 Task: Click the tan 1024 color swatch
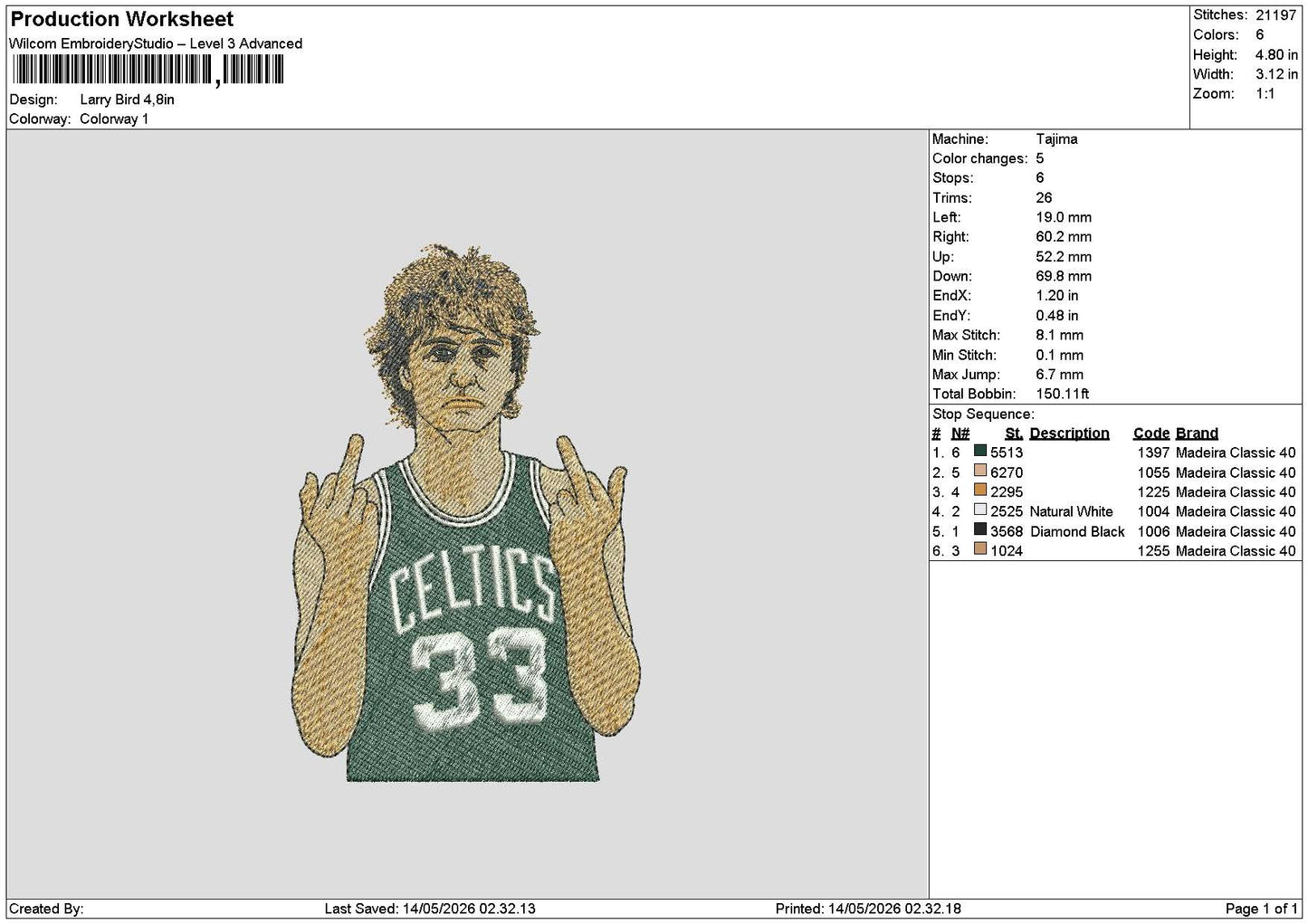979,550
